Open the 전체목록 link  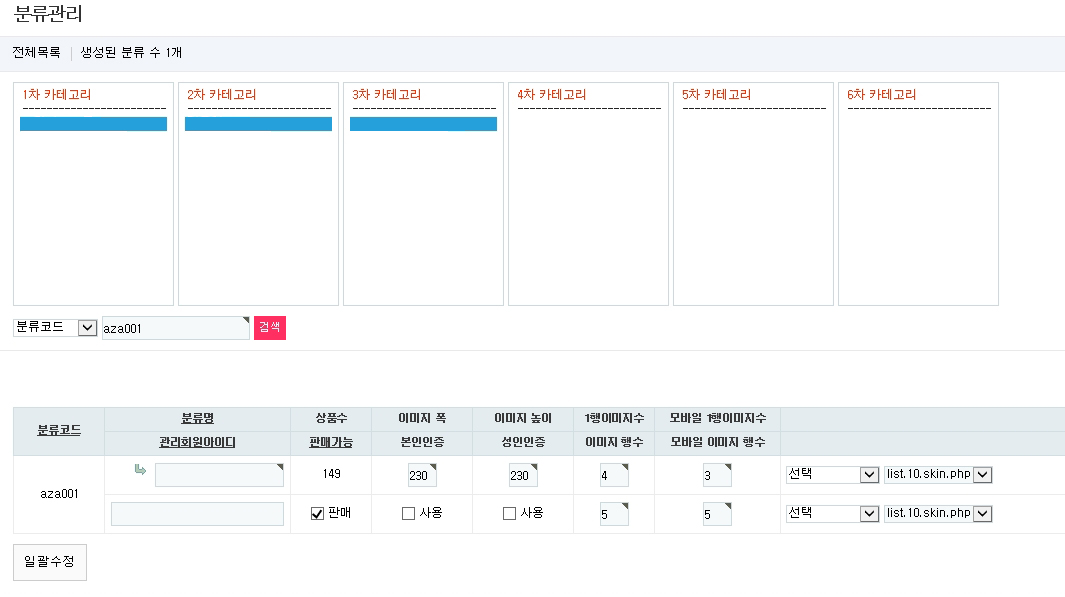(x=36, y=53)
